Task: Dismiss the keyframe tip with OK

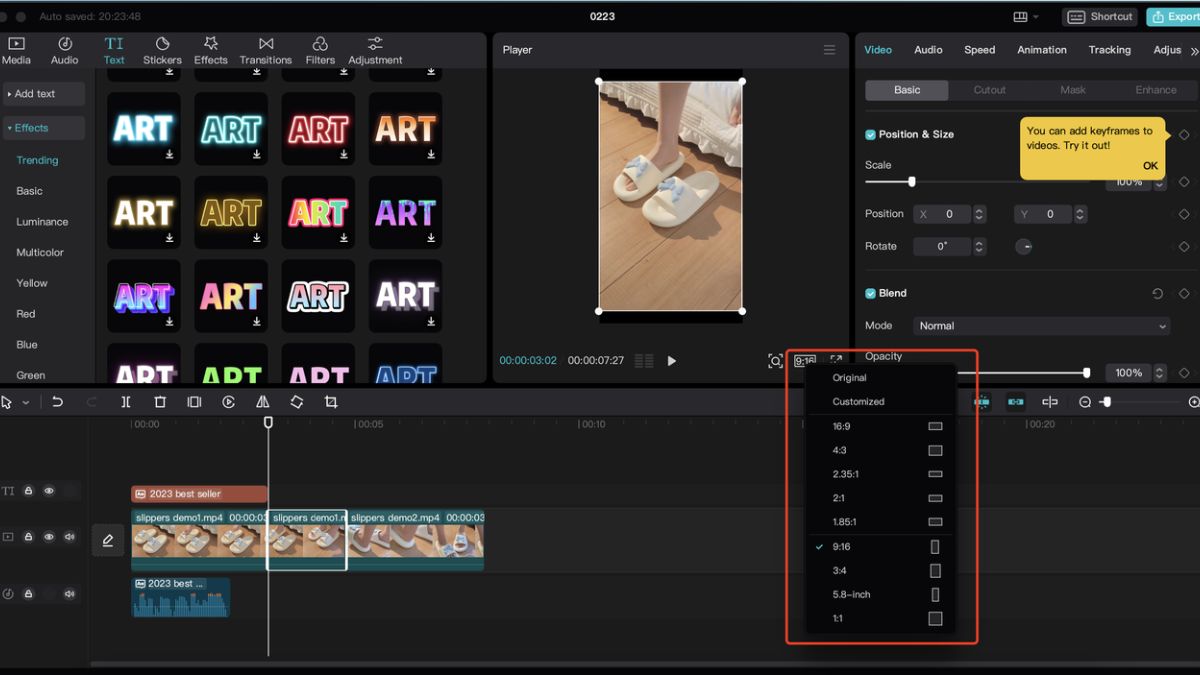Action: tap(1150, 166)
